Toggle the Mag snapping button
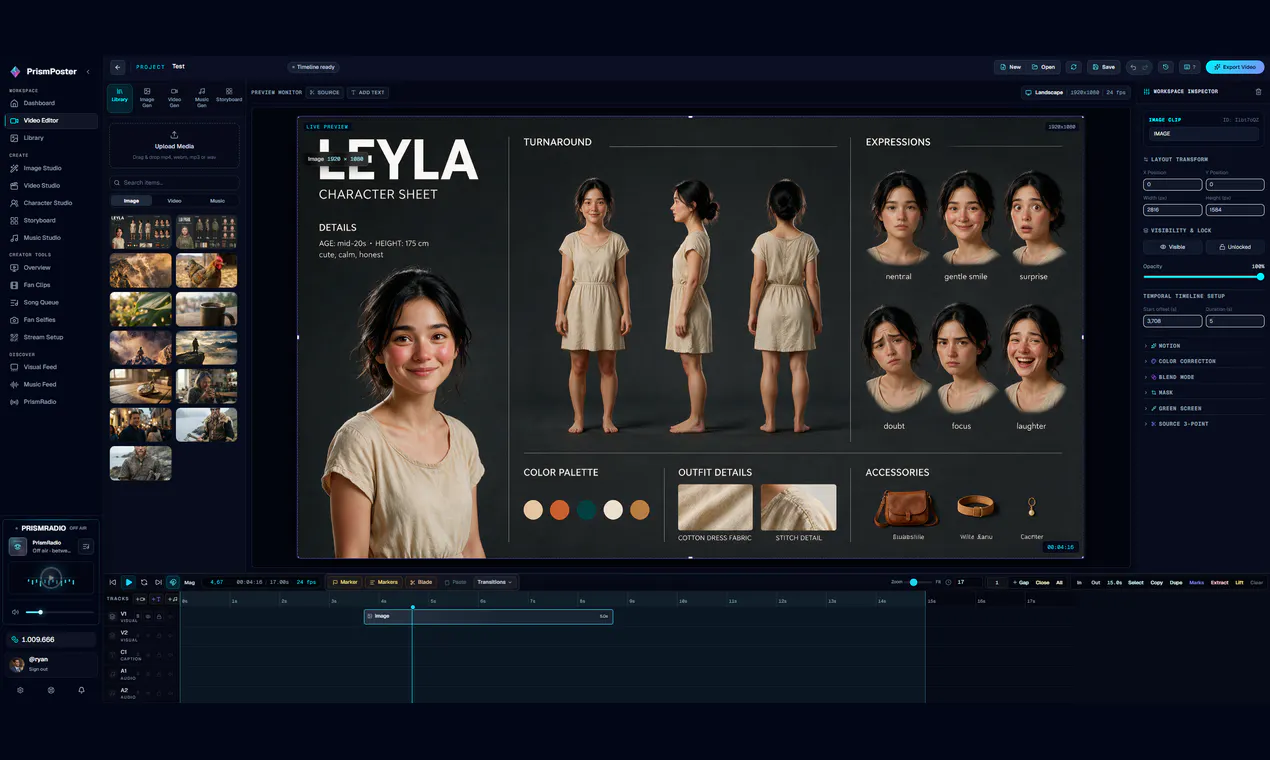This screenshot has height=760, width=1270. coord(189,582)
